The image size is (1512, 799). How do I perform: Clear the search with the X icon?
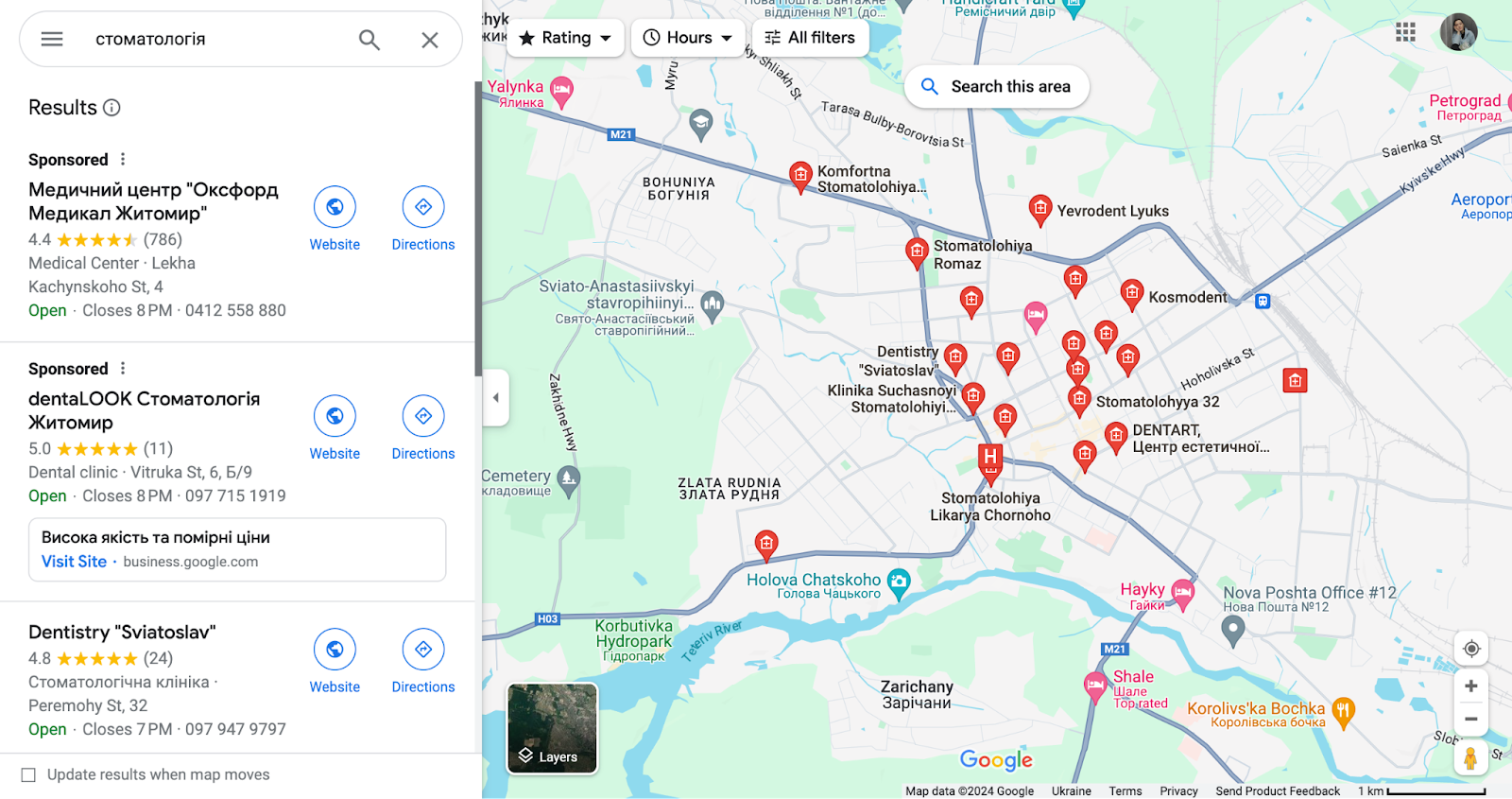point(430,40)
